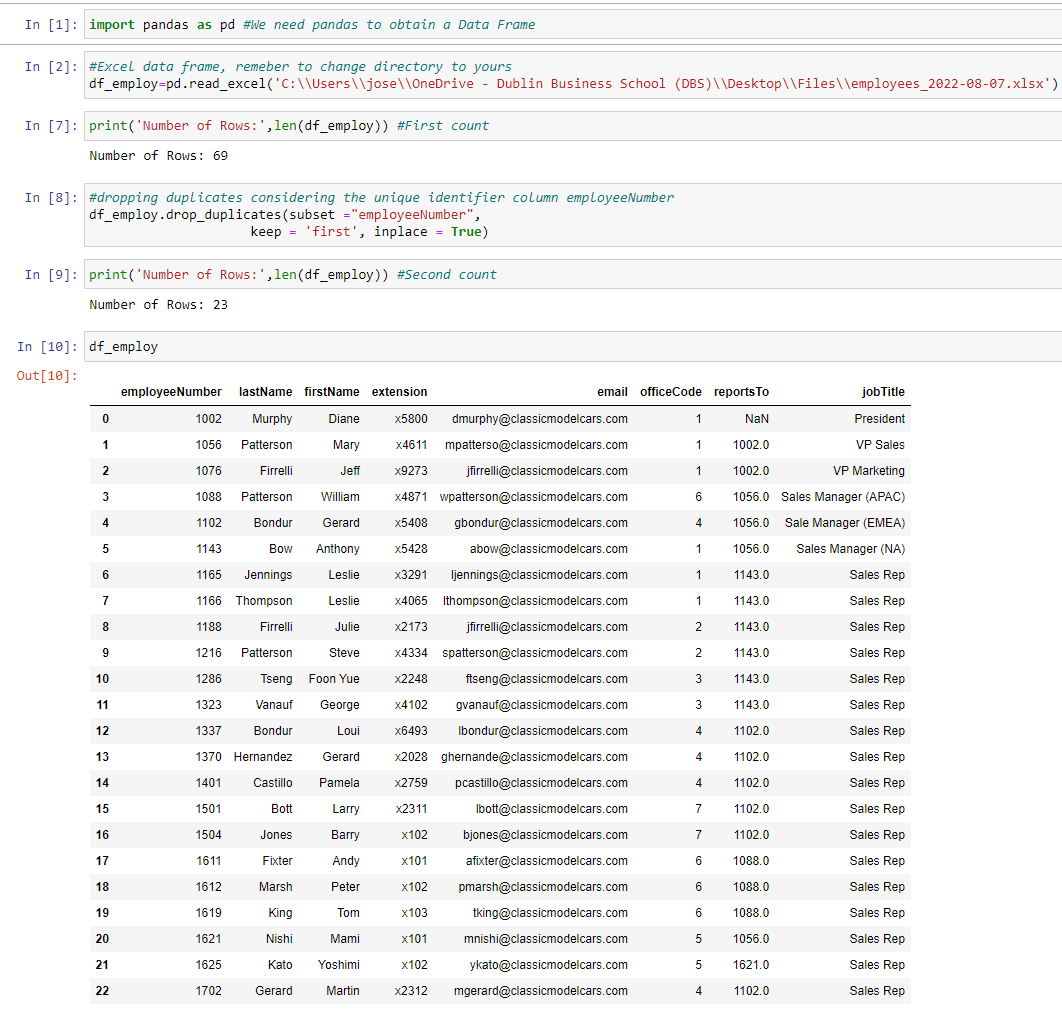Click email lbott@classicmodelcars.com
Screen dimensions: 1062x1017
tap(551, 809)
